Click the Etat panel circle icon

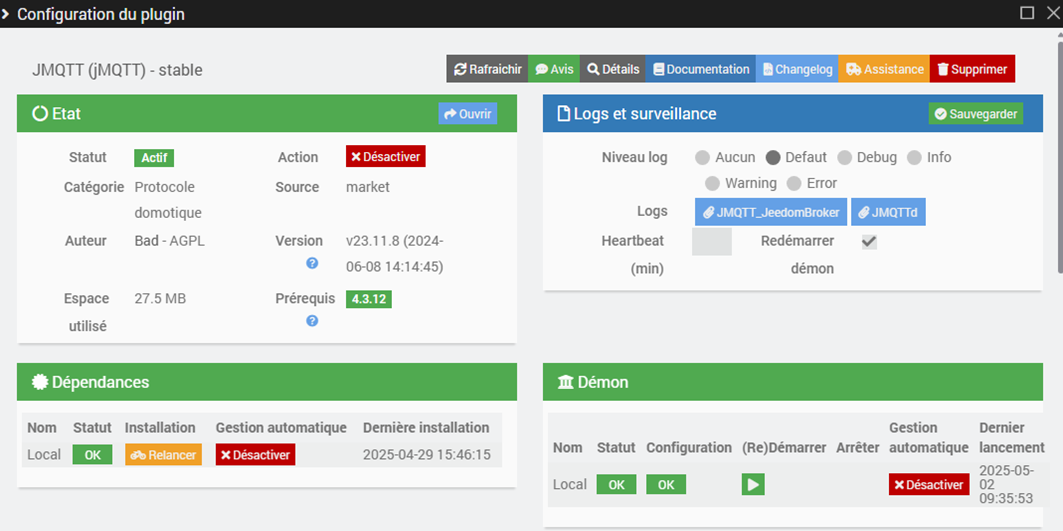[39, 114]
